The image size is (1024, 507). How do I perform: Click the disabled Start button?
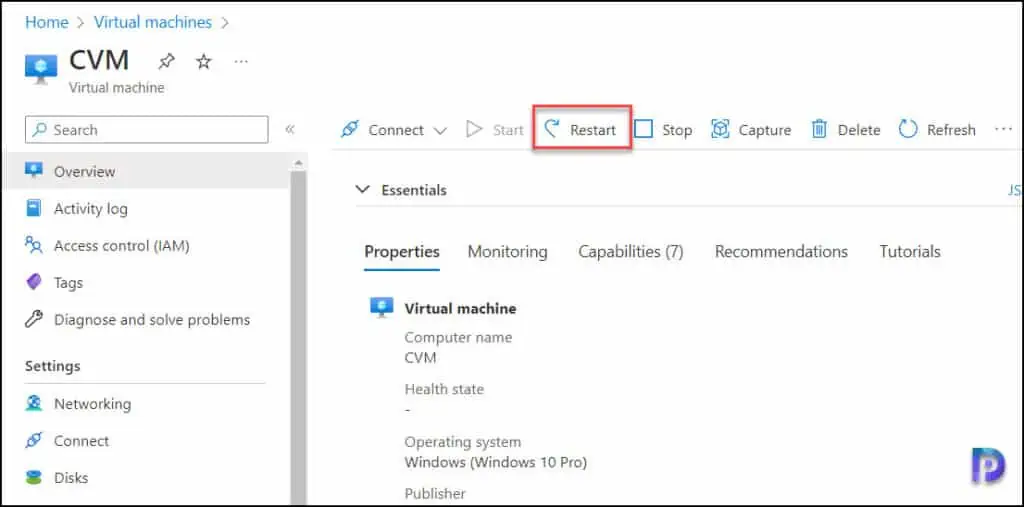point(495,130)
